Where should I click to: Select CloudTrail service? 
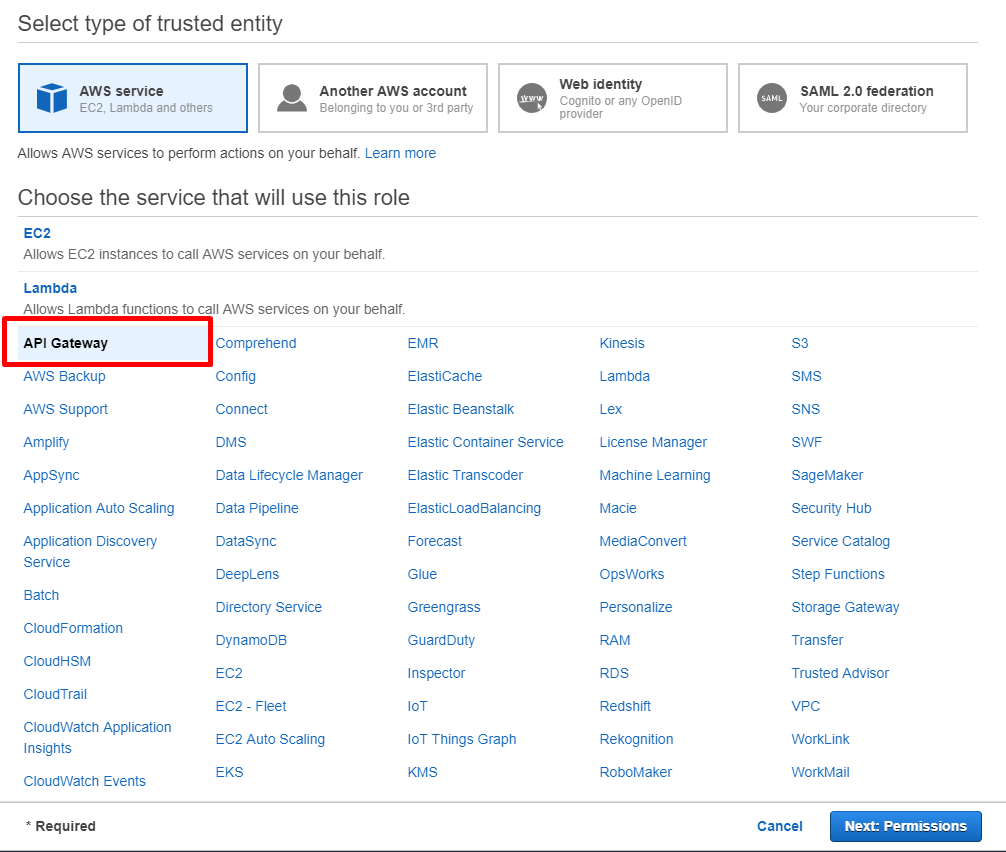(x=55, y=694)
